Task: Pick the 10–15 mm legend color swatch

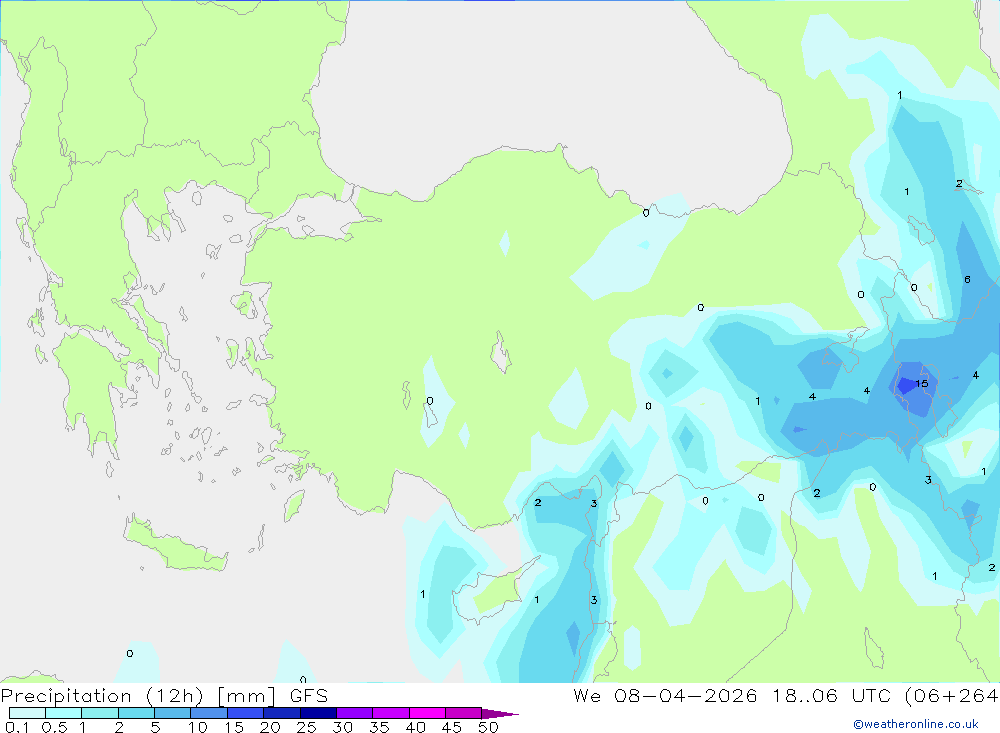Action: click(209, 713)
